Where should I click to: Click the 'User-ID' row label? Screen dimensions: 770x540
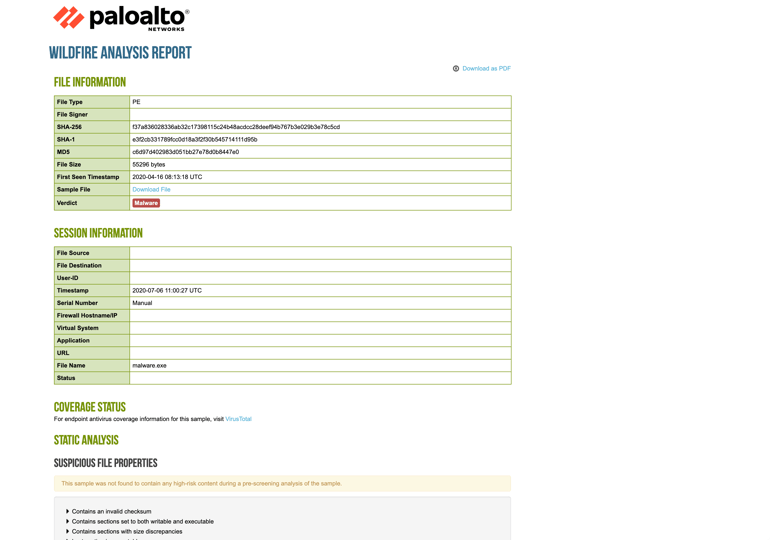[67, 278]
